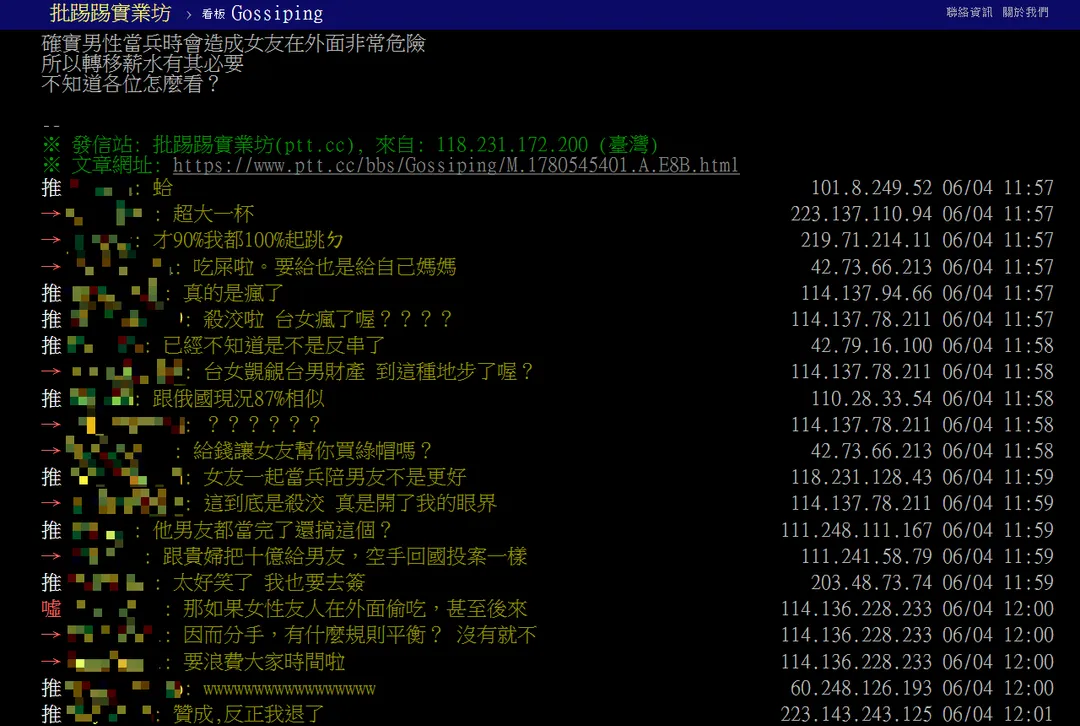
Task: Click the comment 吃屎啦。要給也是給自己媽媽
Action: coord(324,267)
